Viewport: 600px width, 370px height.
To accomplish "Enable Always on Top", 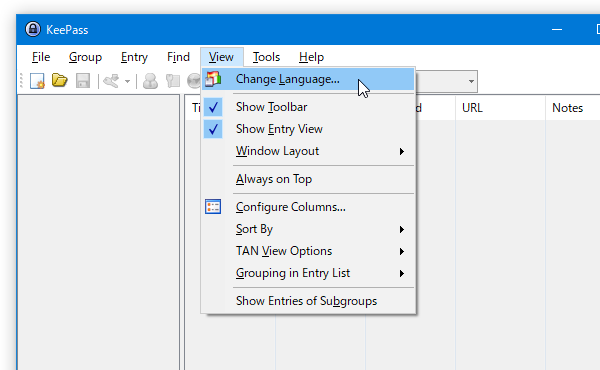I will click(x=308, y=179).
